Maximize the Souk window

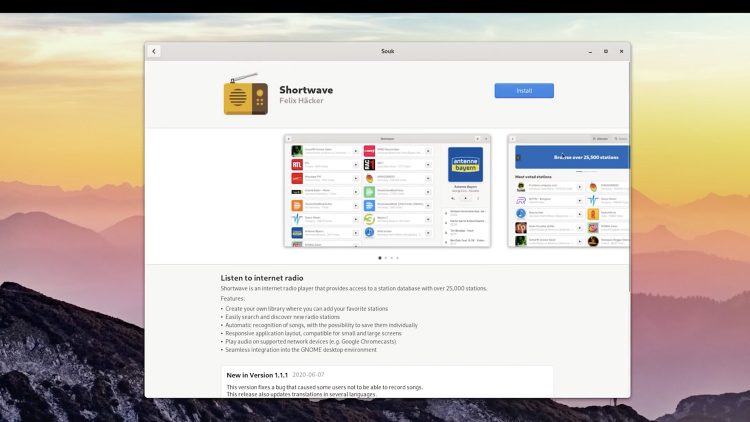pyautogui.click(x=606, y=51)
